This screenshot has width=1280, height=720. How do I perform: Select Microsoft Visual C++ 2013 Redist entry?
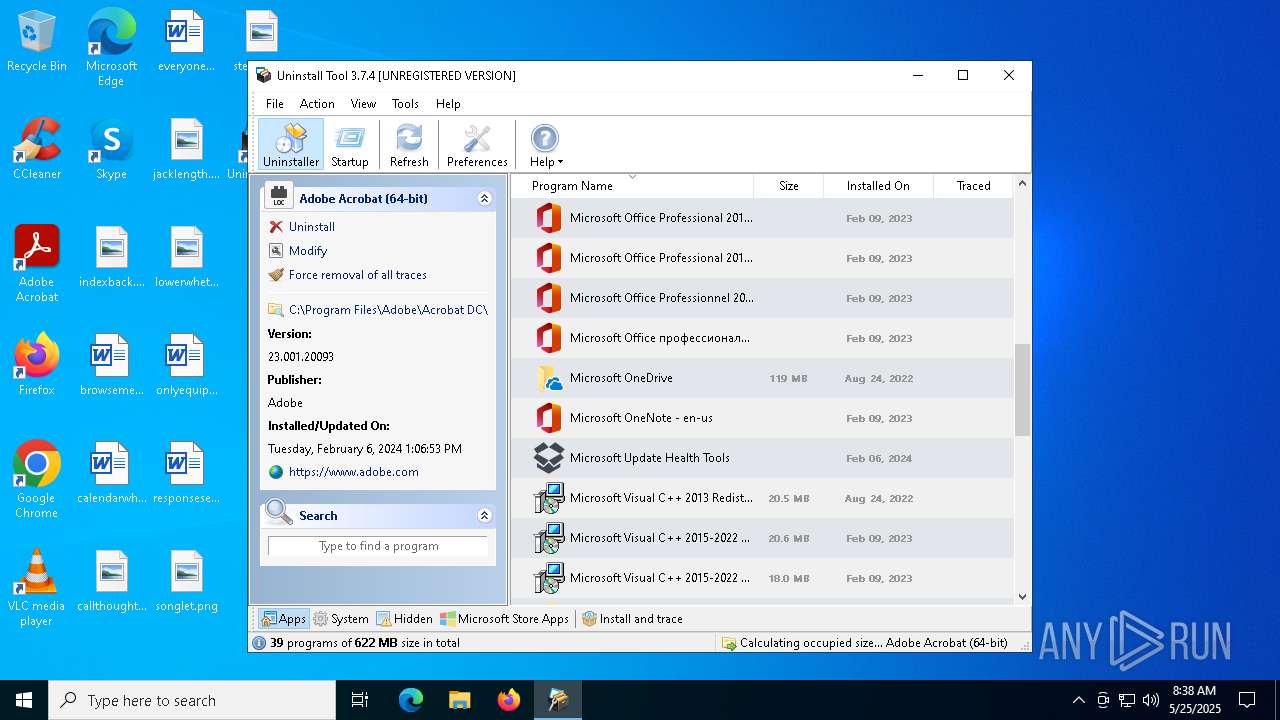762,498
